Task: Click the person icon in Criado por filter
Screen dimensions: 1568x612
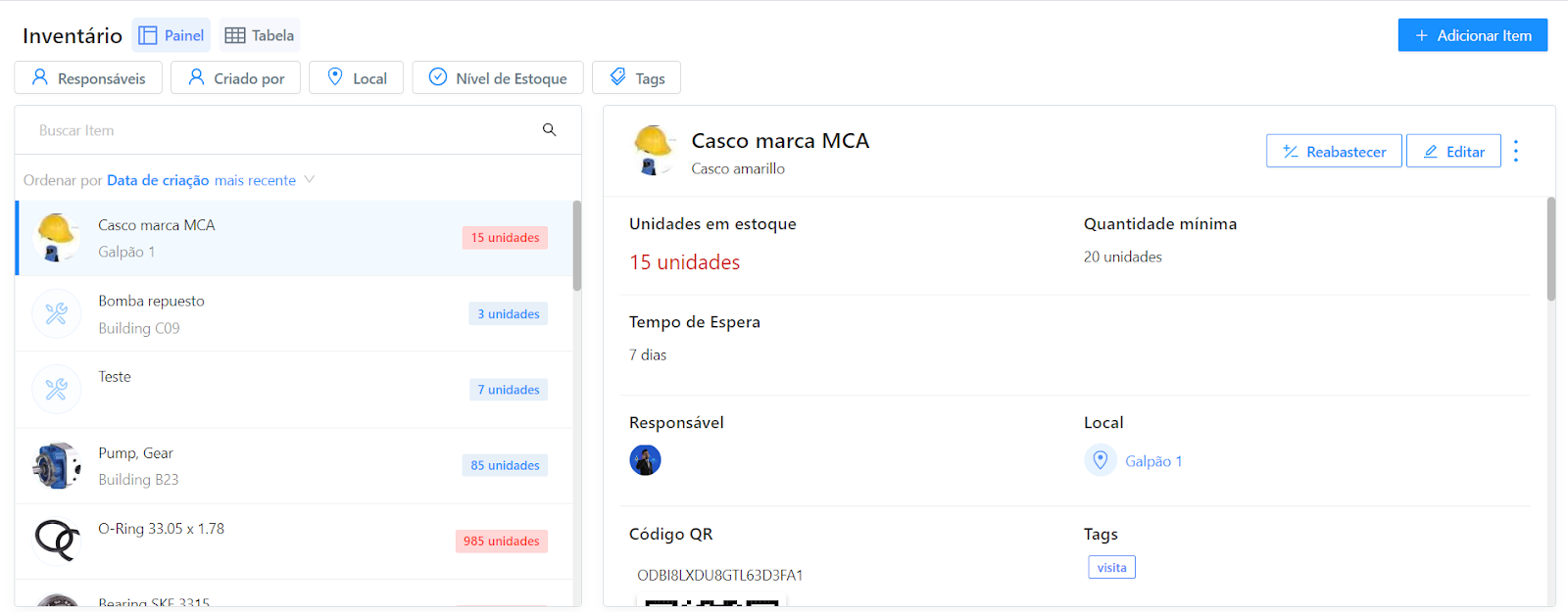Action: point(196,76)
